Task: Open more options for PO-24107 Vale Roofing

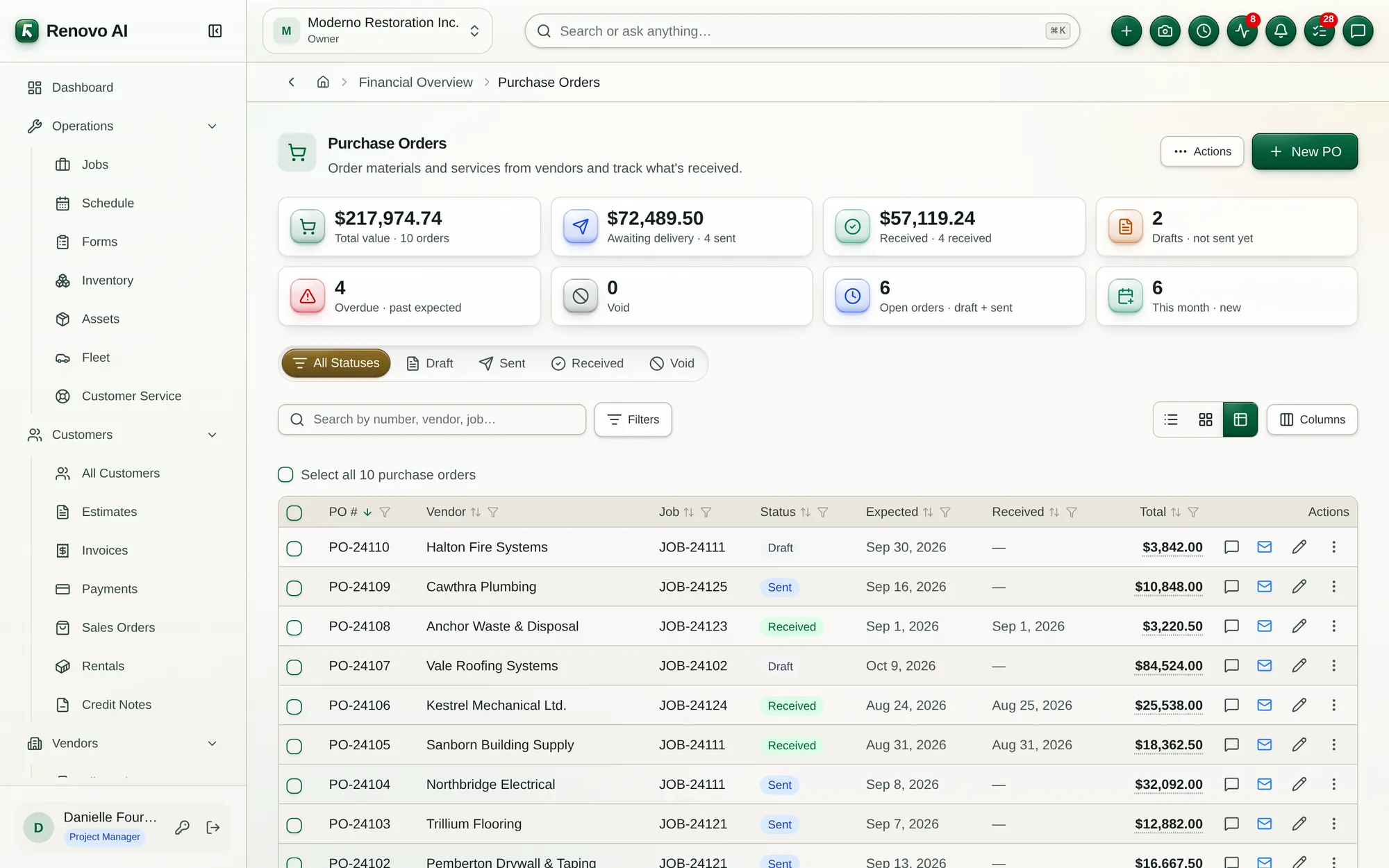Action: pyautogui.click(x=1334, y=666)
